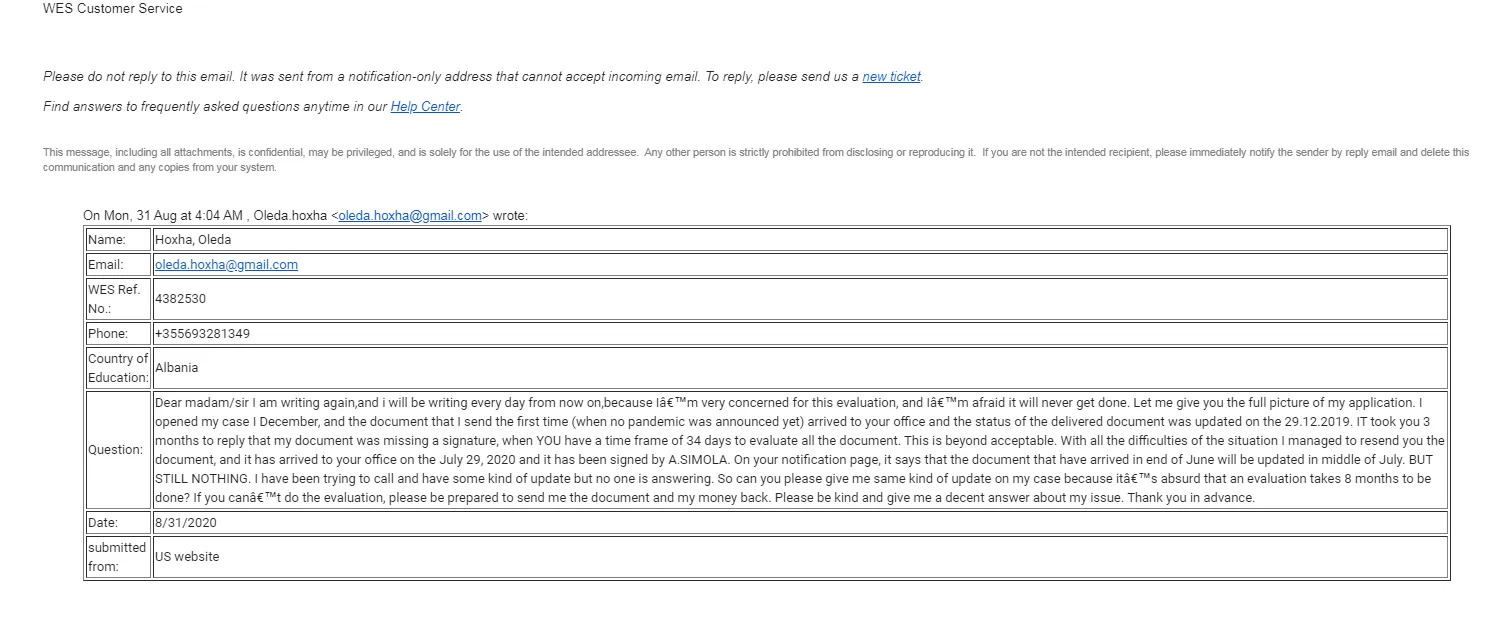Viewport: 1505px width, 635px height.
Task: Click the "submitted from:" label cell
Action: tap(117, 557)
